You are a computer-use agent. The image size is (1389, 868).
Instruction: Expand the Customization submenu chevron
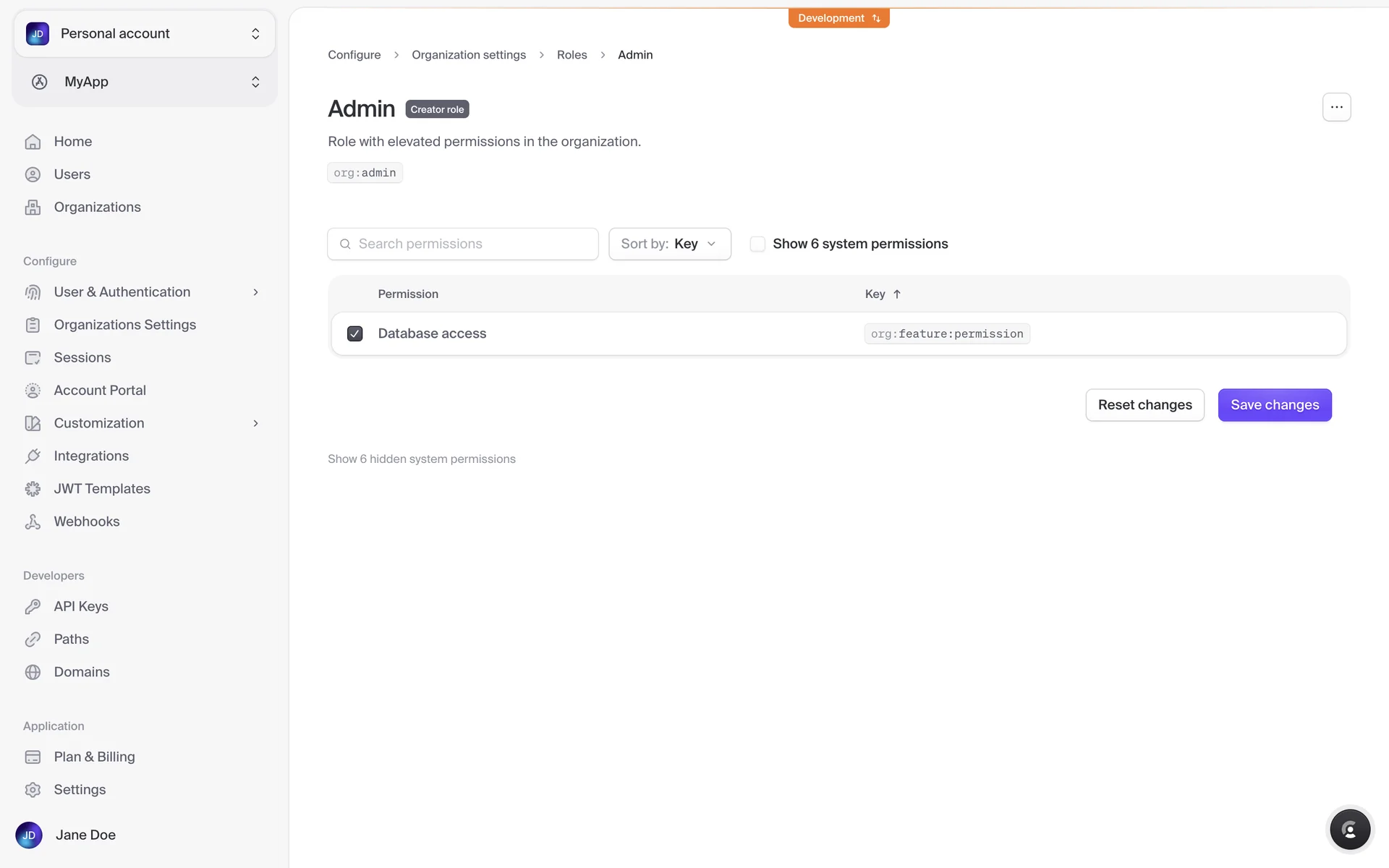pyautogui.click(x=255, y=423)
